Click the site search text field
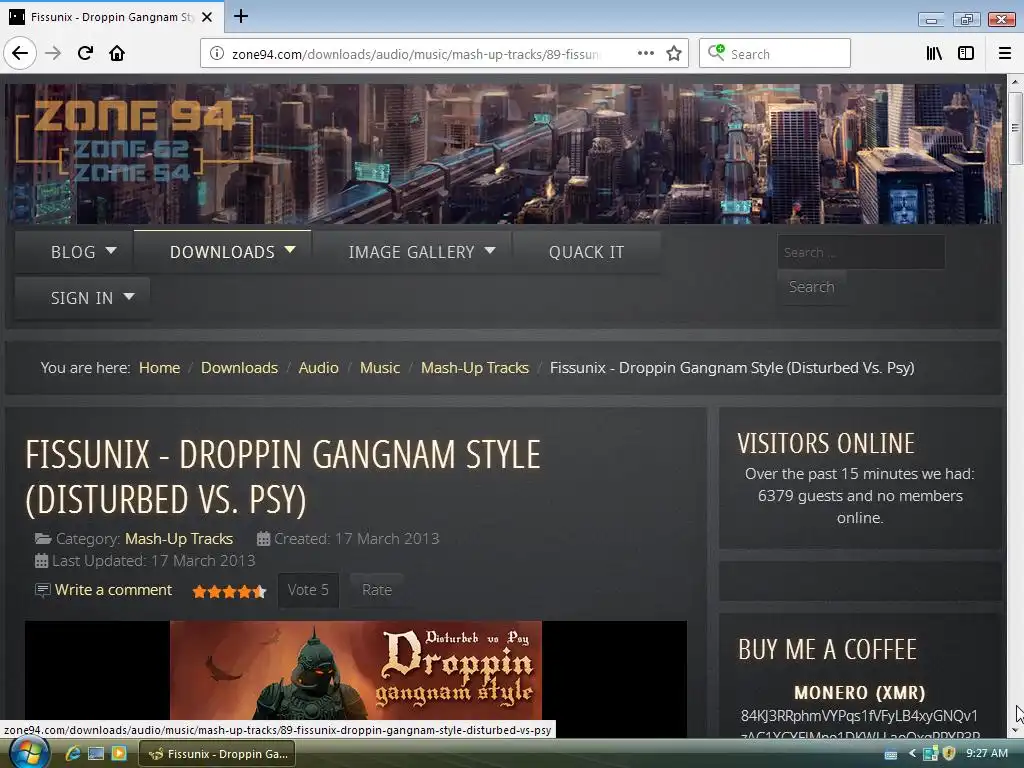This screenshot has width=1024, height=768. pyautogui.click(x=861, y=252)
